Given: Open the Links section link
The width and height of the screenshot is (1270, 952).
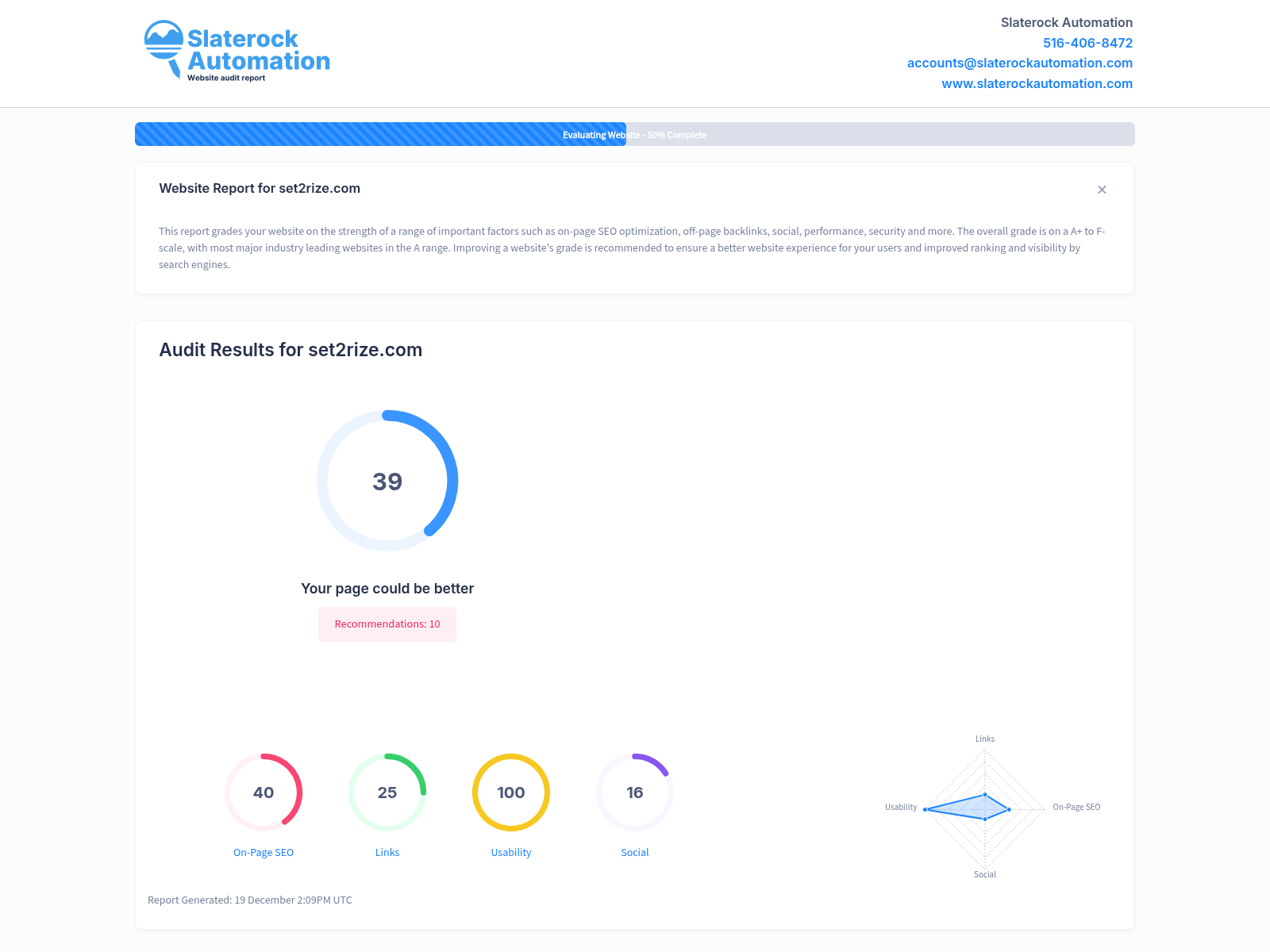Looking at the screenshot, I should [x=387, y=852].
